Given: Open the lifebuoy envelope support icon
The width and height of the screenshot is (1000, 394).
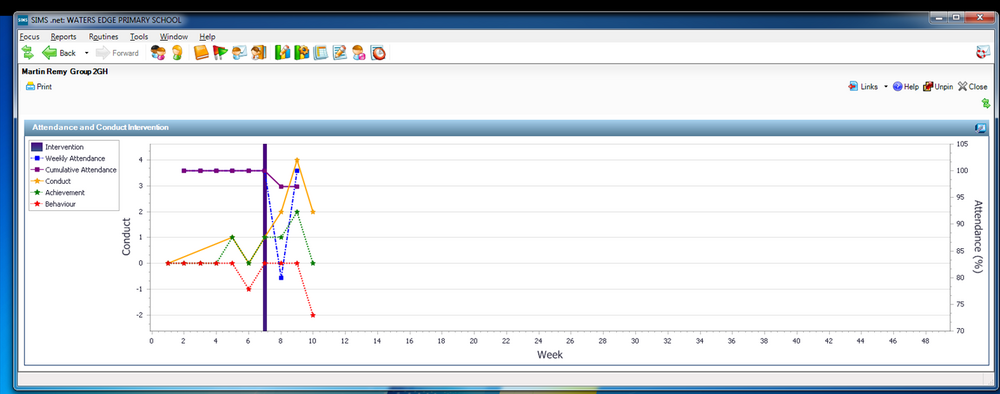Looking at the screenshot, I should point(983,53).
